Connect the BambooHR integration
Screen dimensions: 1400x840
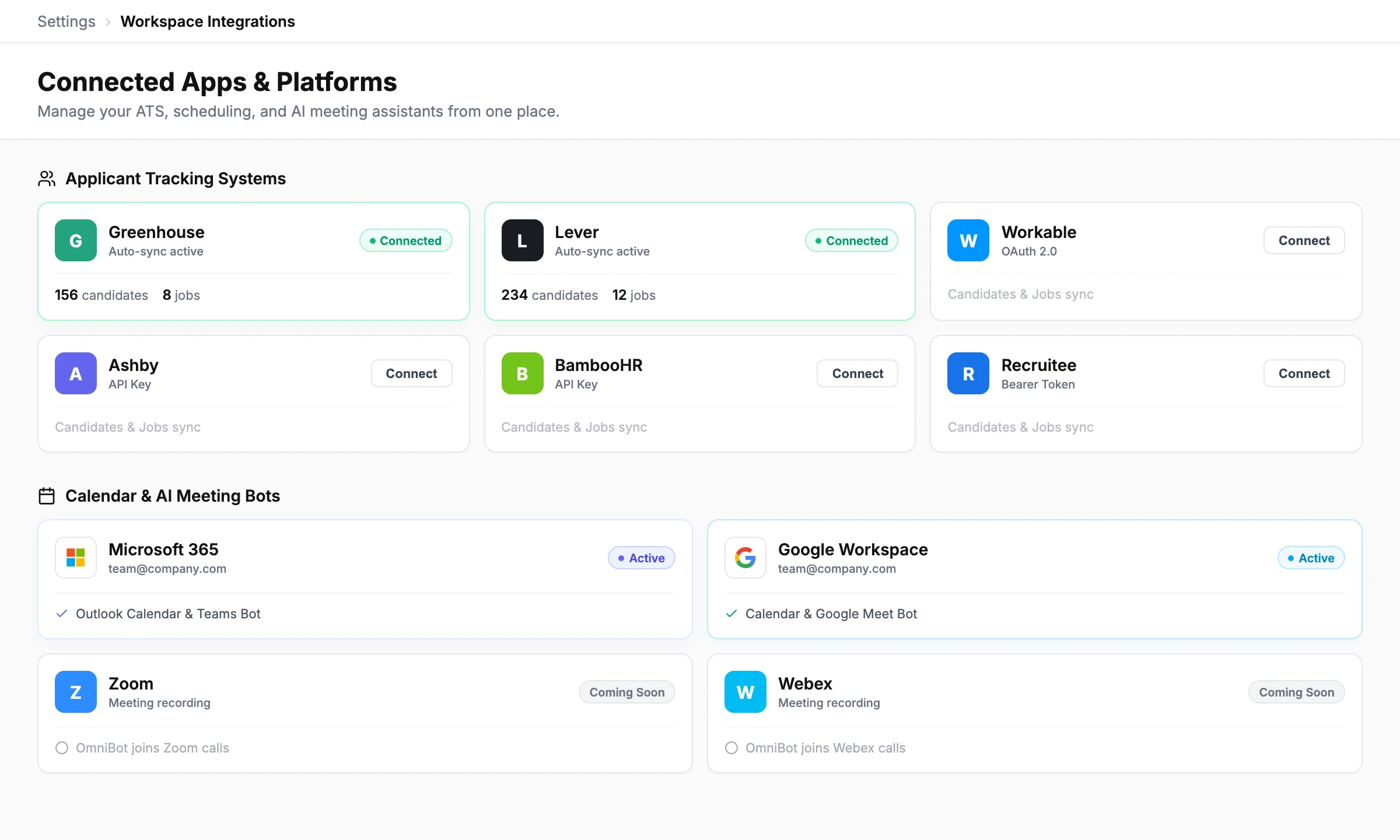[857, 373]
